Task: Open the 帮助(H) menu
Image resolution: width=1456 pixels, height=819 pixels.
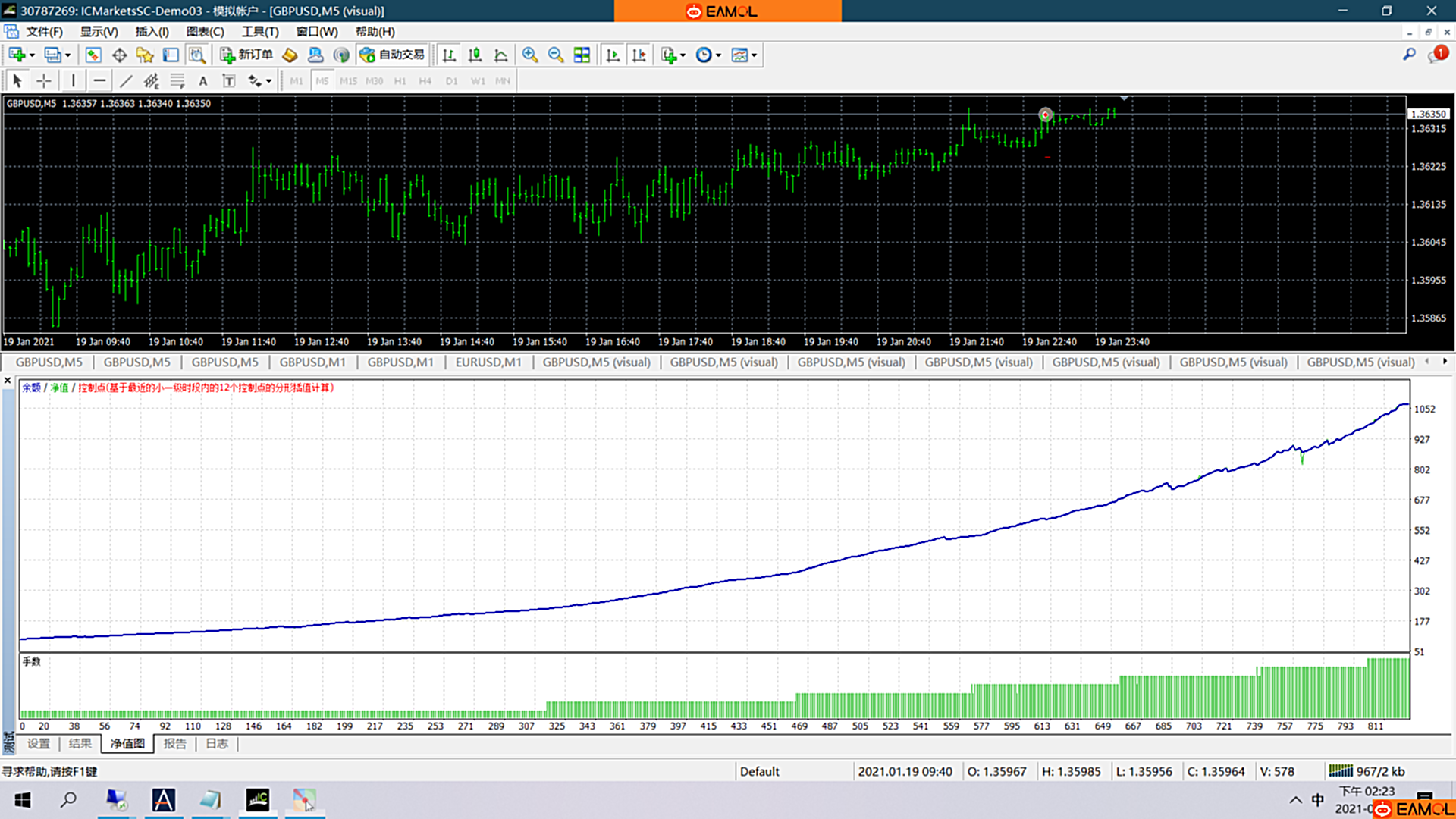Action: (375, 32)
